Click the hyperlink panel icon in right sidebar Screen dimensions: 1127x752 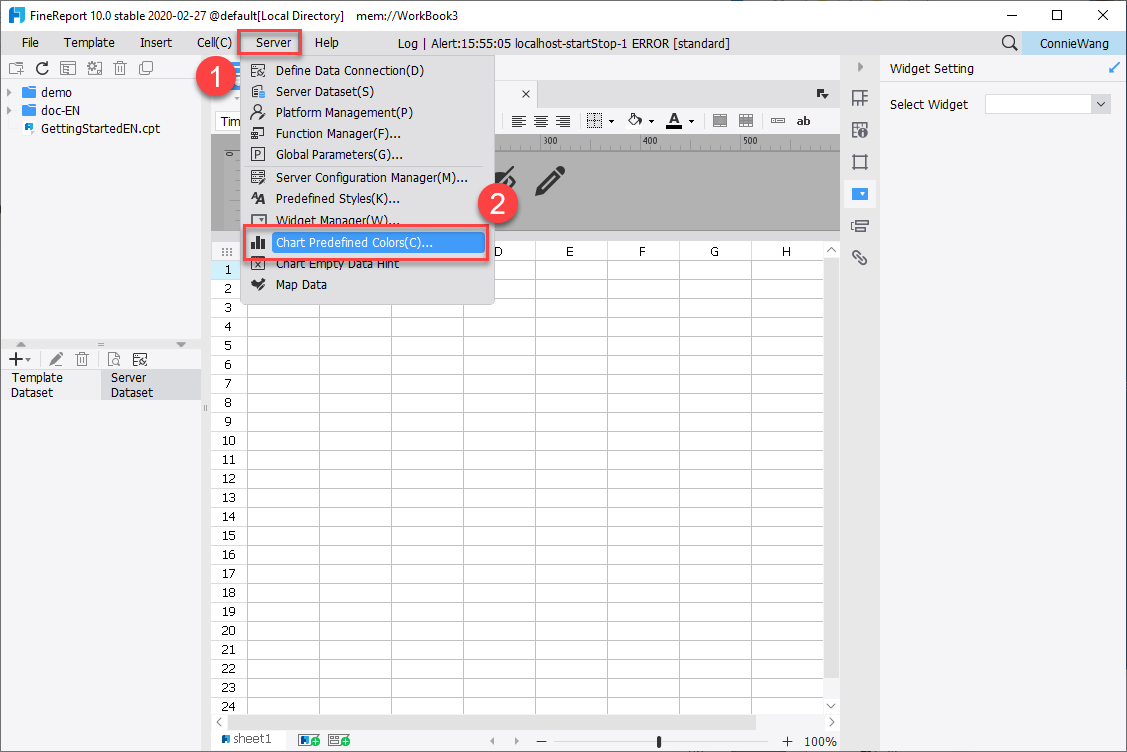[859, 257]
